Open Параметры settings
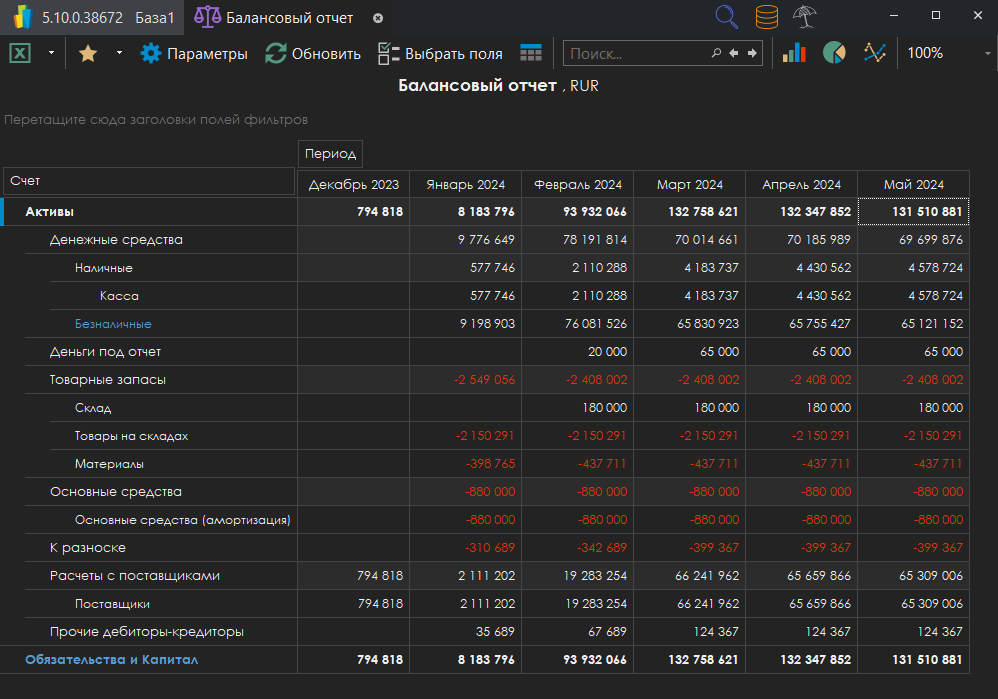998x699 pixels. tap(194, 54)
